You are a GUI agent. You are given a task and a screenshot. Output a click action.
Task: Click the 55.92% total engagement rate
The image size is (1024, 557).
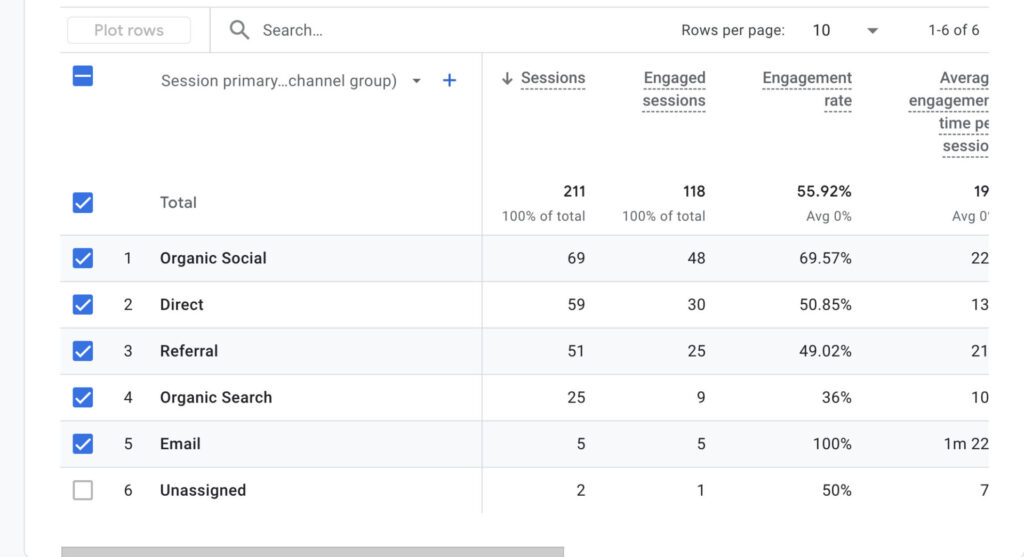click(x=824, y=191)
